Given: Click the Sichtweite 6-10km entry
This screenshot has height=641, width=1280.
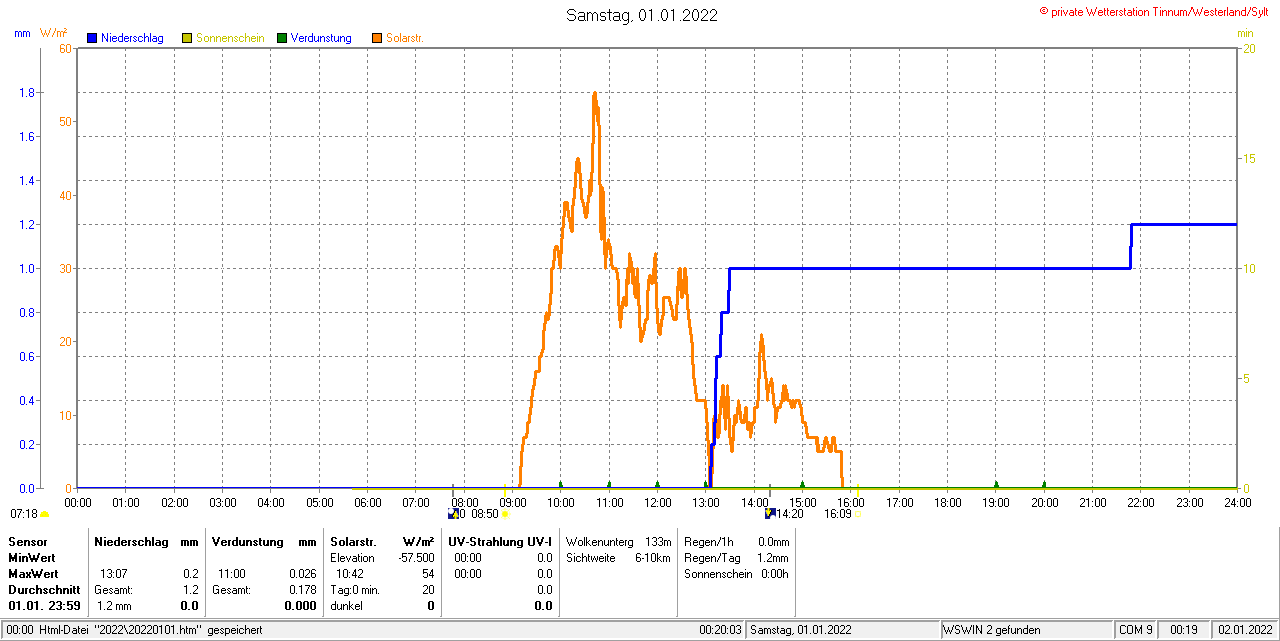Looking at the screenshot, I should 618,557.
